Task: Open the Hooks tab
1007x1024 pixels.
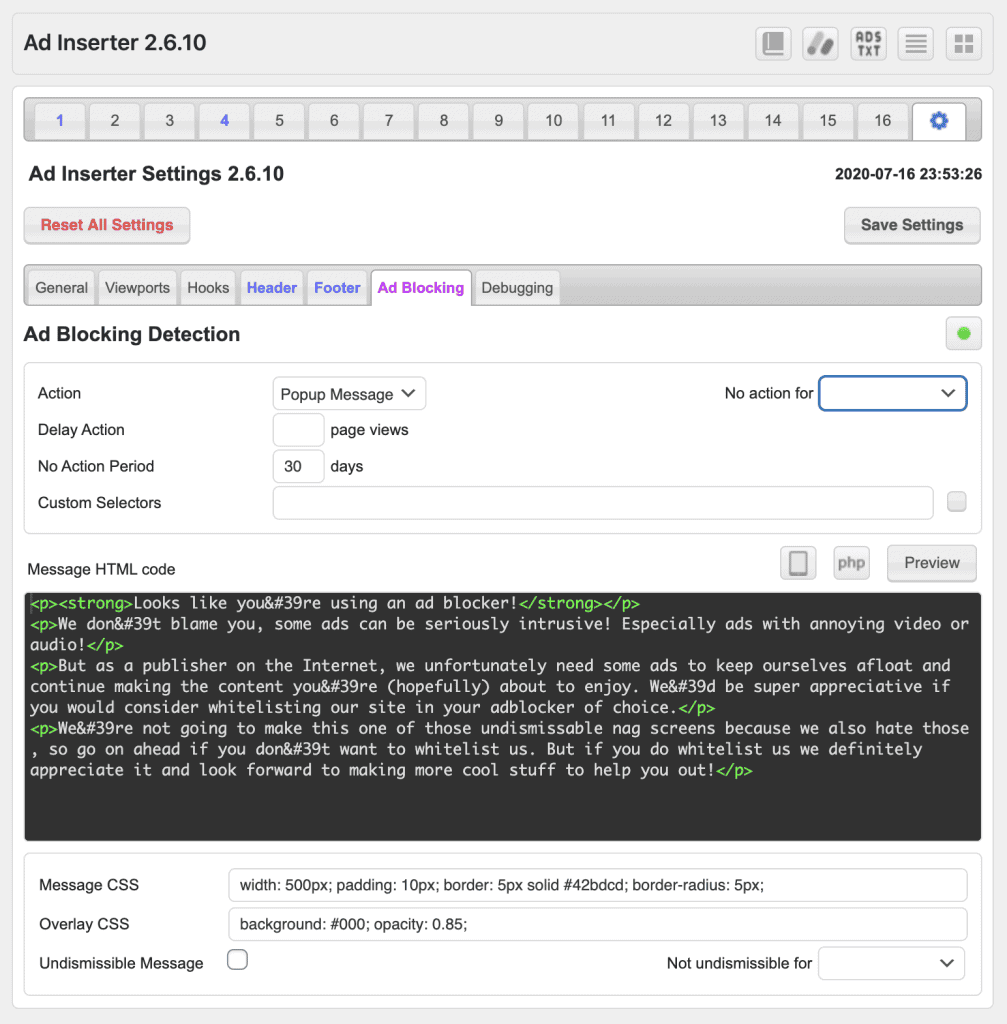Action: point(208,288)
